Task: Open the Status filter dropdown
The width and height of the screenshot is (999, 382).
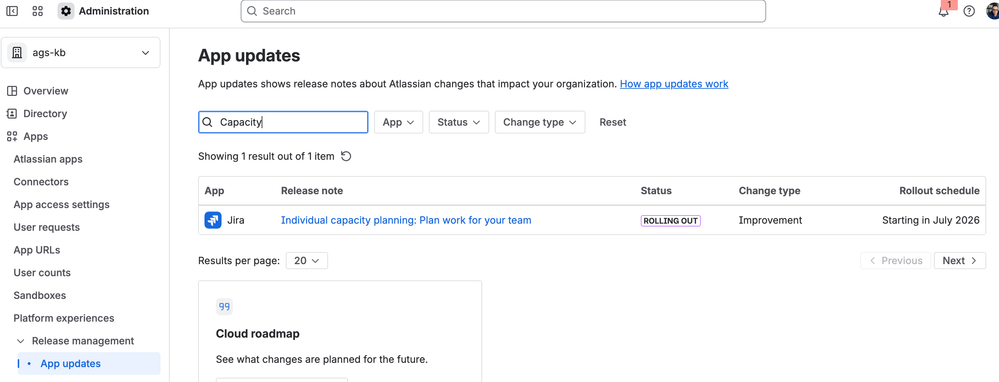Action: (459, 122)
